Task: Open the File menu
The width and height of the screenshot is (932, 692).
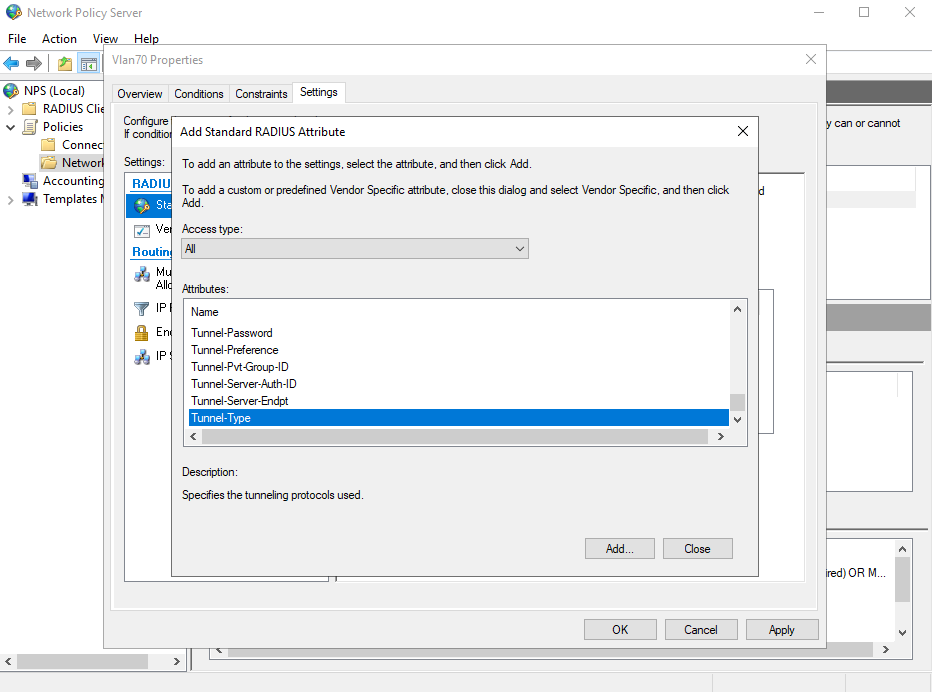Action: tap(17, 39)
